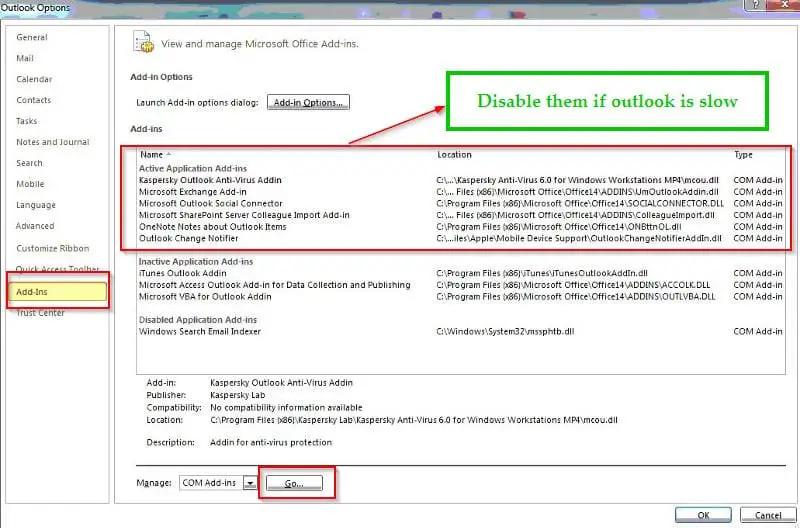
Task: Click the add-ins page header icon
Action: [x=143, y=42]
